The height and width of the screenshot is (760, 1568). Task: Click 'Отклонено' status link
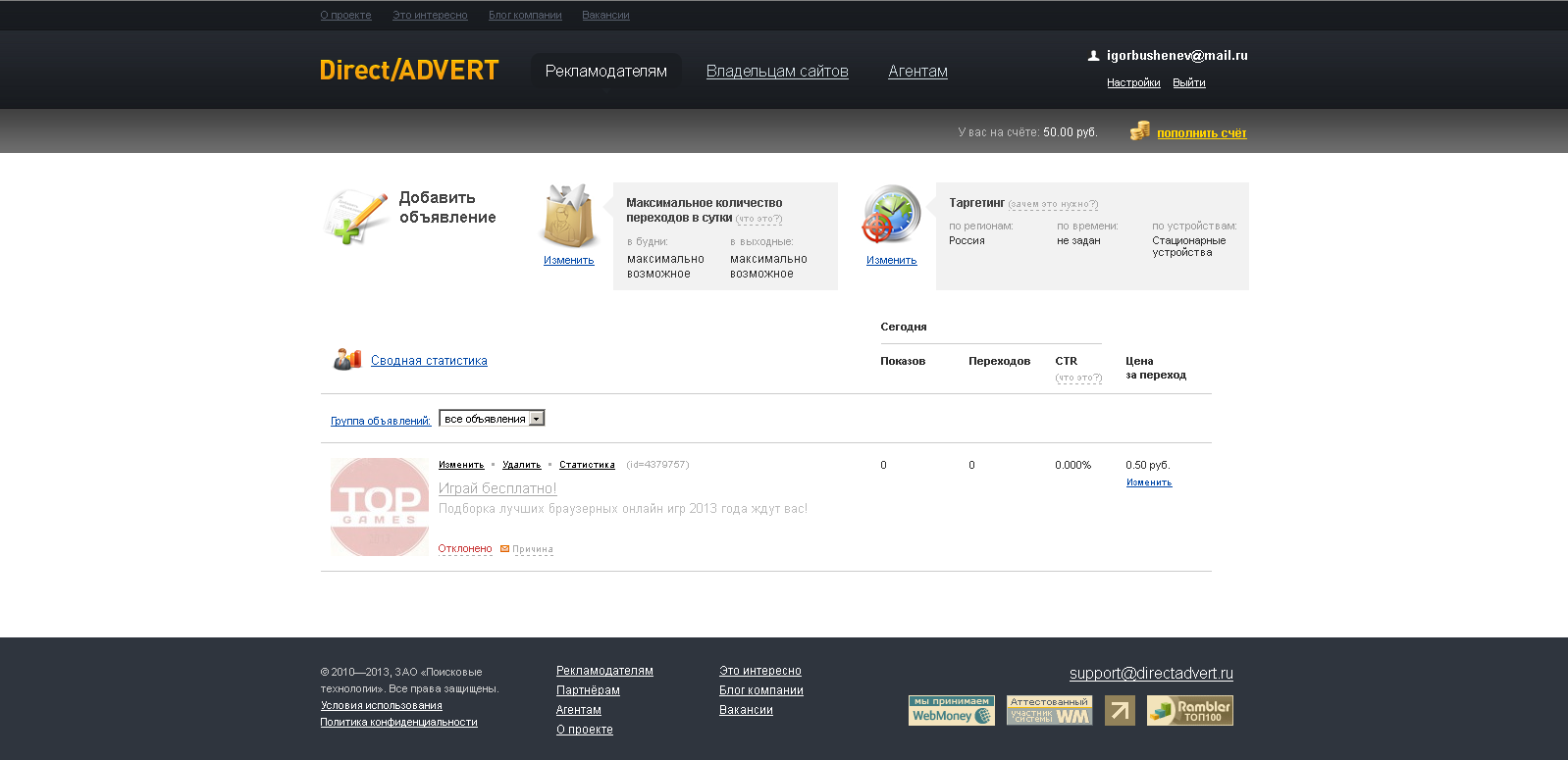click(x=465, y=549)
